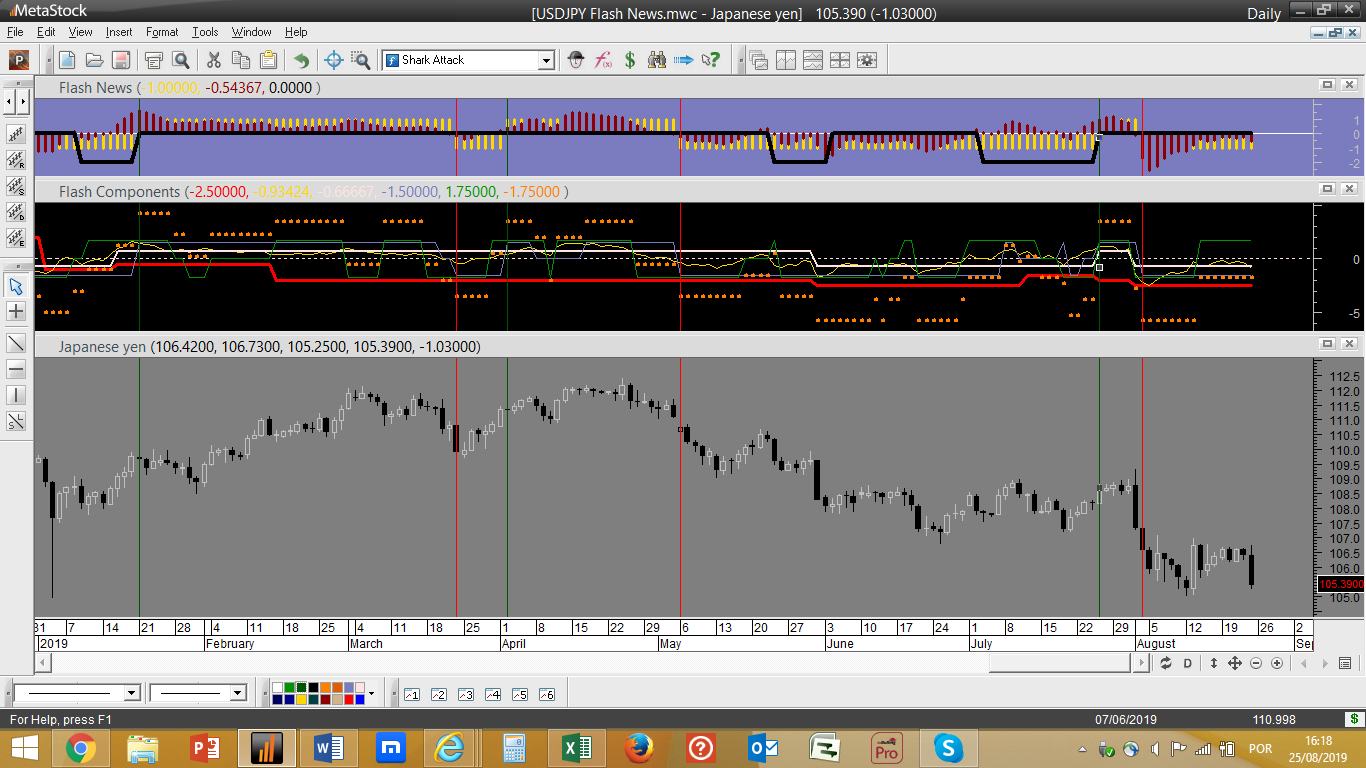The height and width of the screenshot is (768, 1366).
Task: Toggle chart layout 3 button
Action: pos(465,694)
